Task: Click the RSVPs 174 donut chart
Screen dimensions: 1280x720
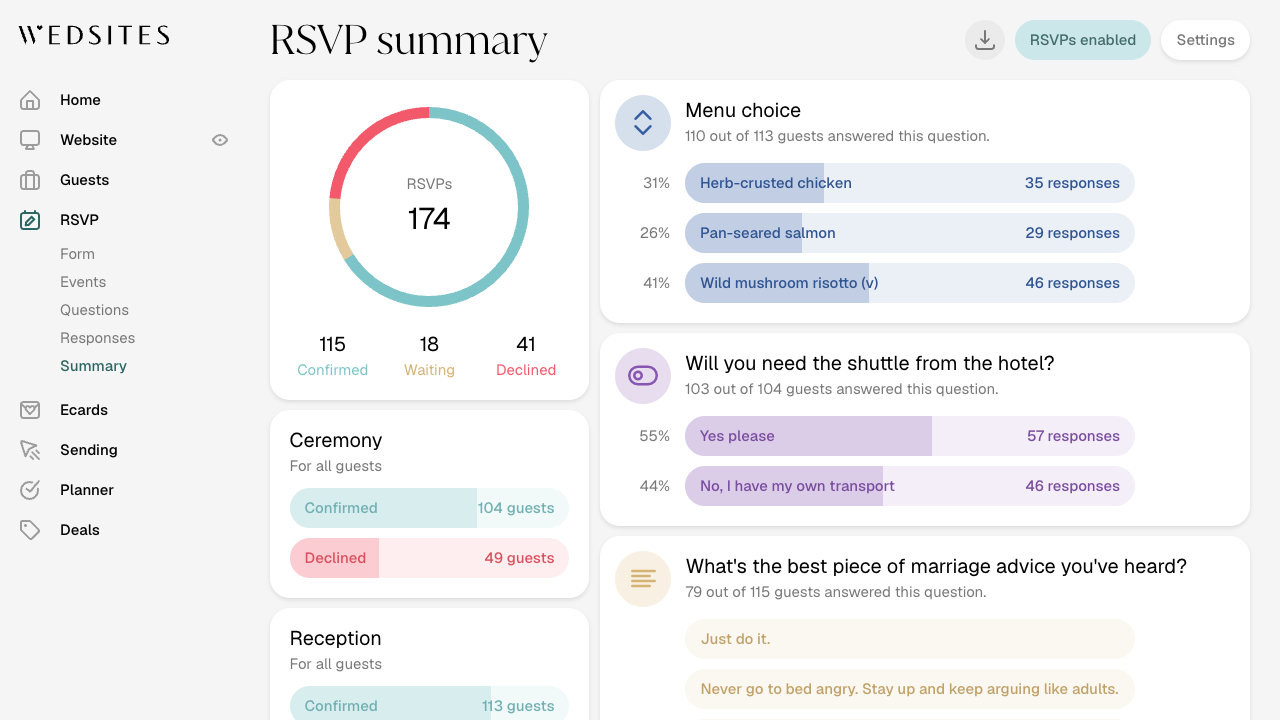Action: [429, 207]
